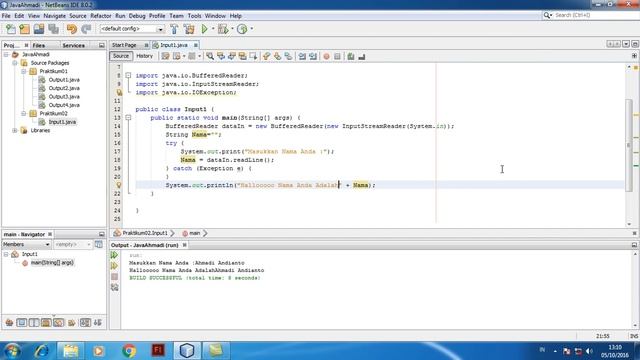640x360 pixels.
Task: Select main(String[] args) in Navigator
Action: (52, 263)
